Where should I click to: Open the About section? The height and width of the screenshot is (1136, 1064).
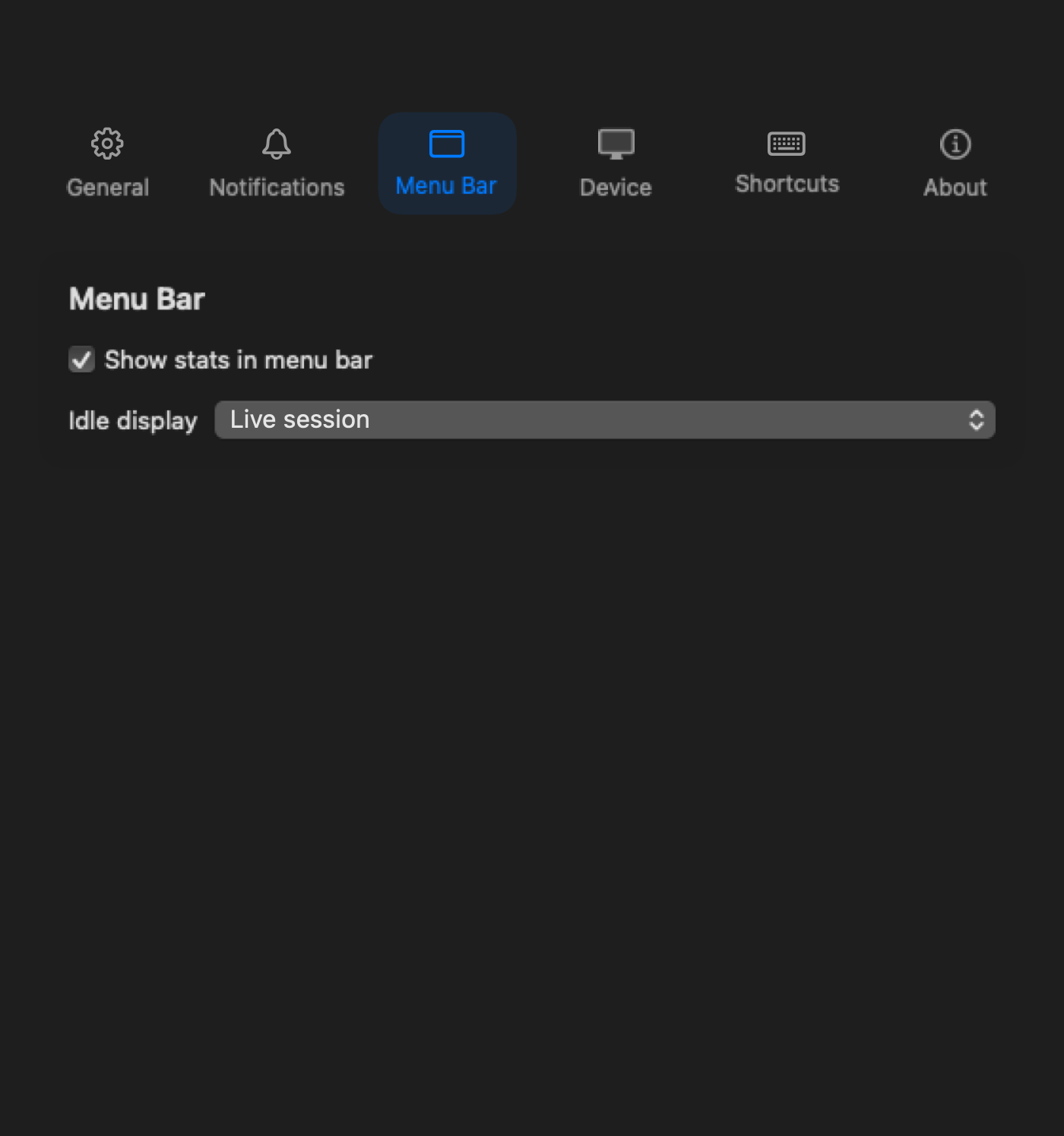(955, 163)
